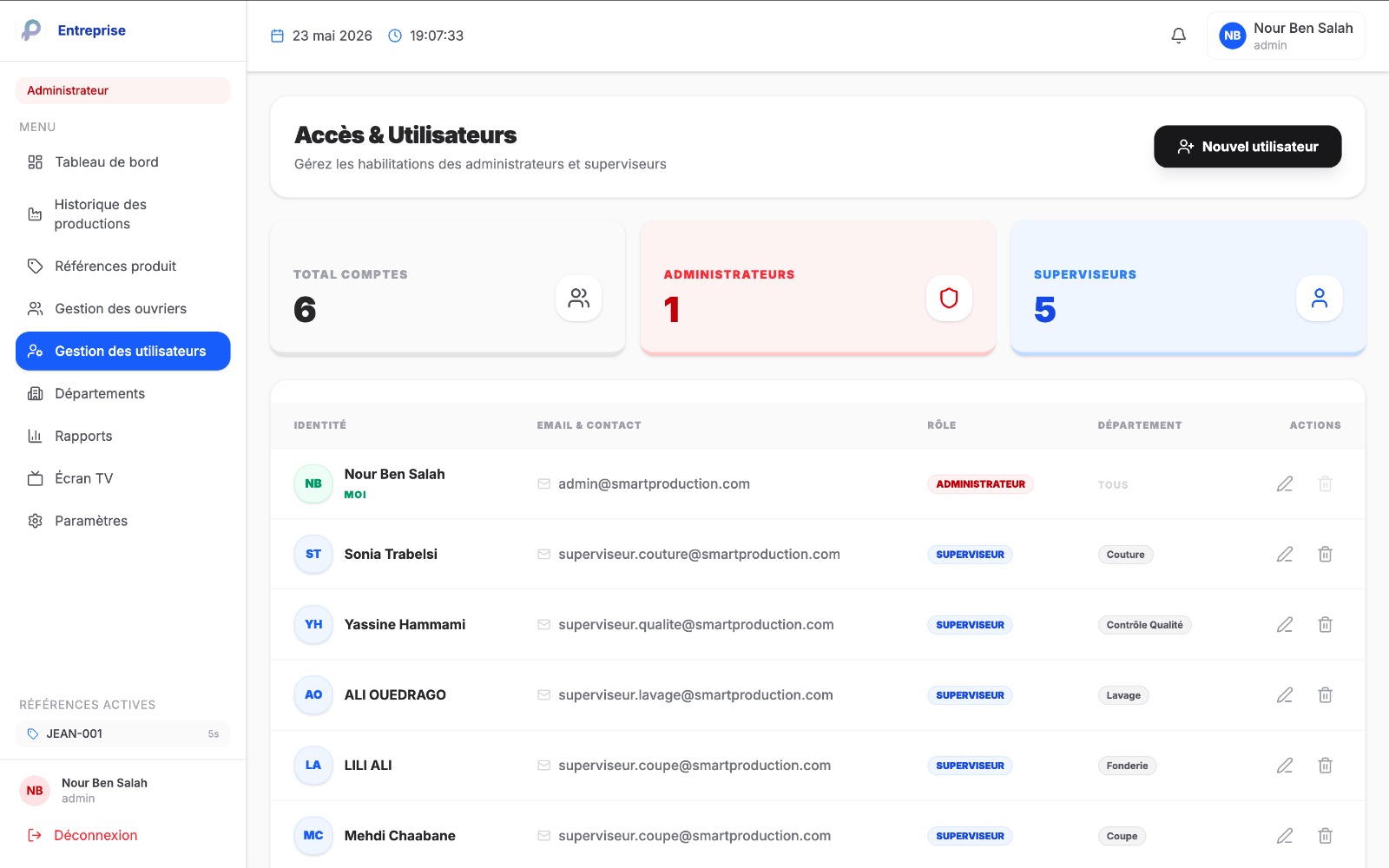Open the Nour Ben Salah profile menu in the header

tap(1285, 36)
